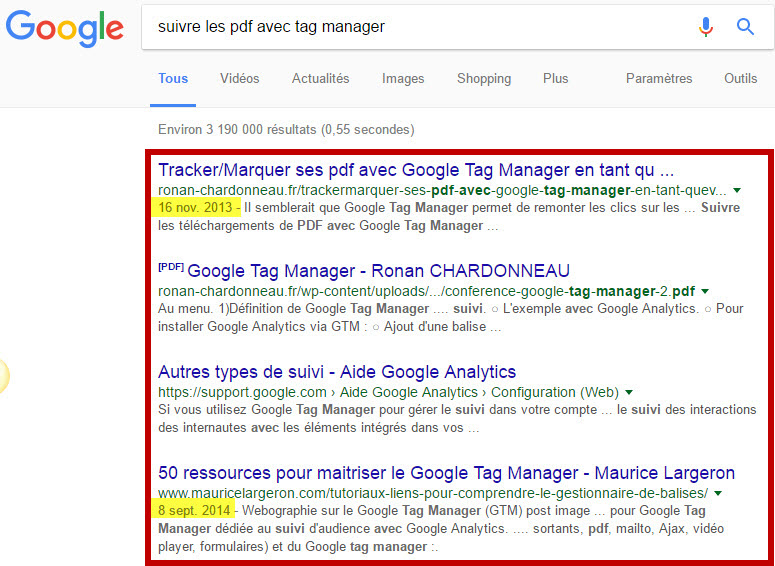Activate voice search microphone icon
This screenshot has width=775, height=566.
(x=706, y=27)
